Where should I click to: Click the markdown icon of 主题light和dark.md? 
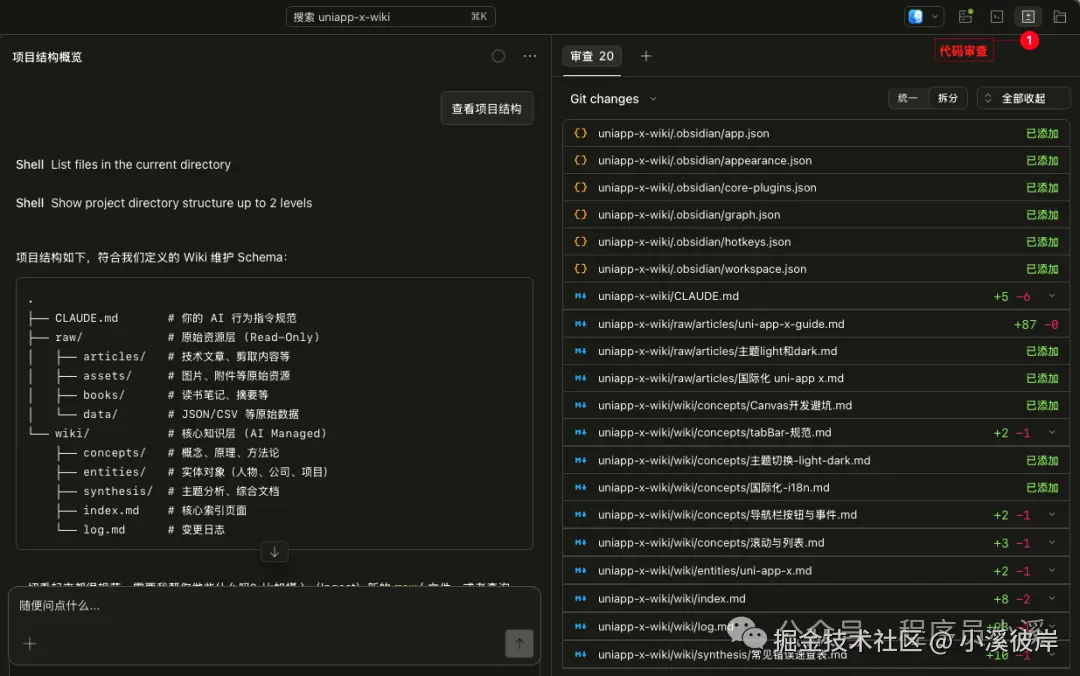point(581,351)
